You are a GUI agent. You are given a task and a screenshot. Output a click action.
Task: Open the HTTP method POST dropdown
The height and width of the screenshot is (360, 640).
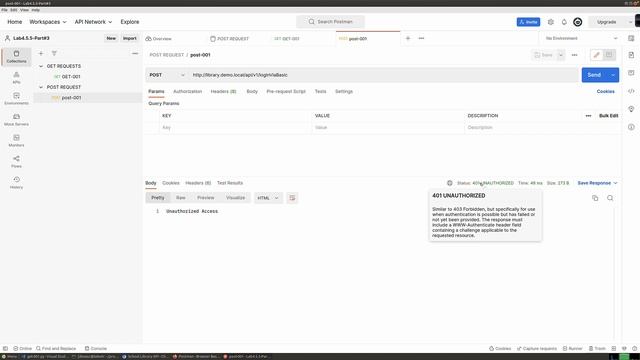click(167, 75)
